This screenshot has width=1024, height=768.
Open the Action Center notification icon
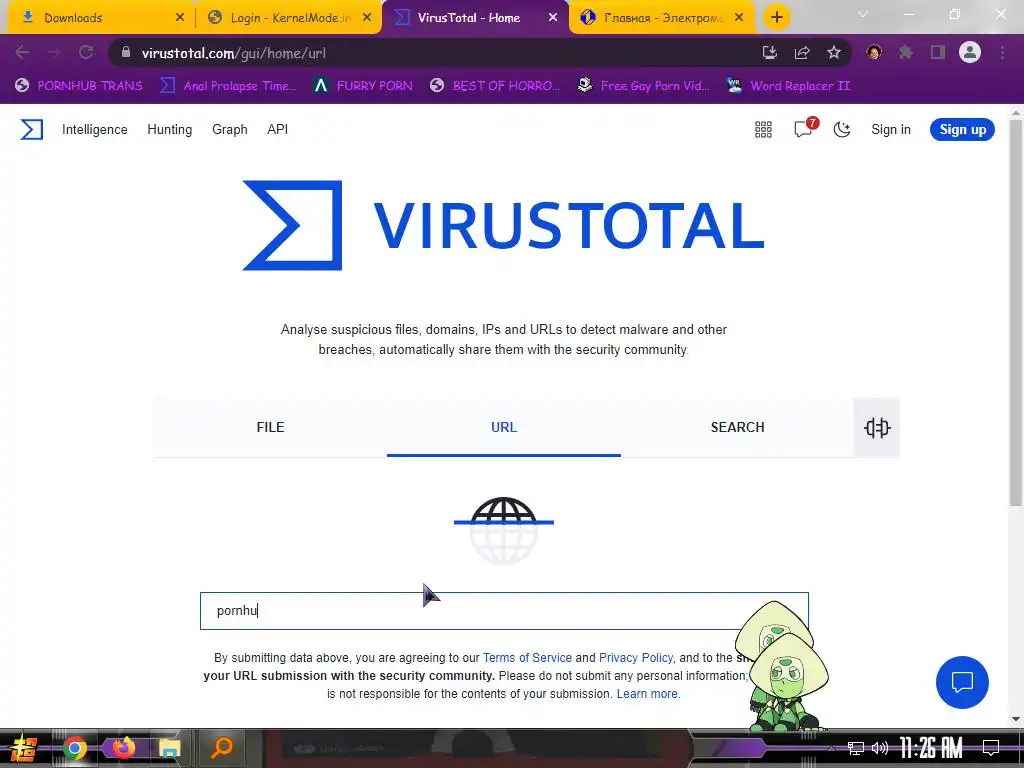coord(991,748)
